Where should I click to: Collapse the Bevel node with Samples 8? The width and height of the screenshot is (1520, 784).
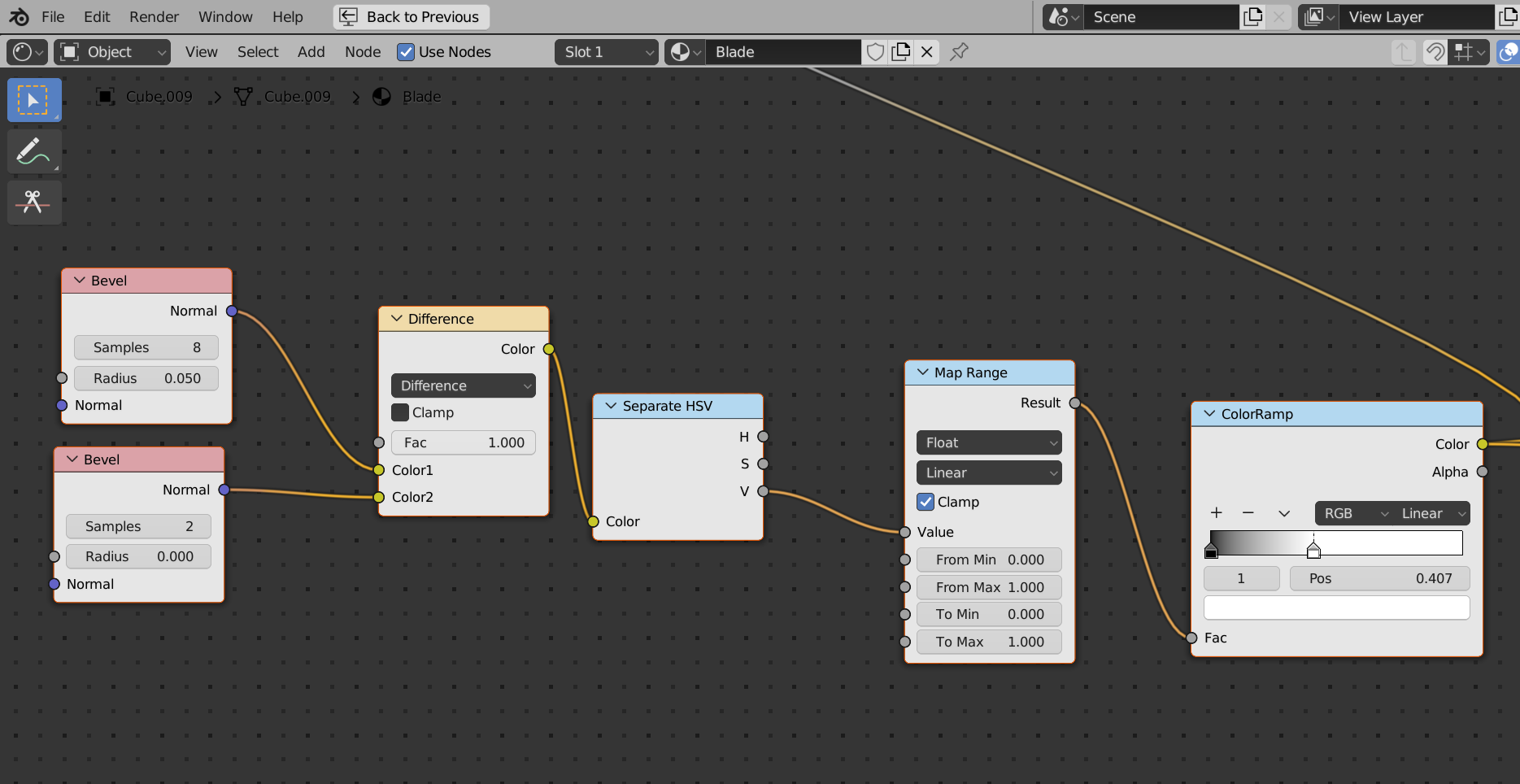(80, 281)
